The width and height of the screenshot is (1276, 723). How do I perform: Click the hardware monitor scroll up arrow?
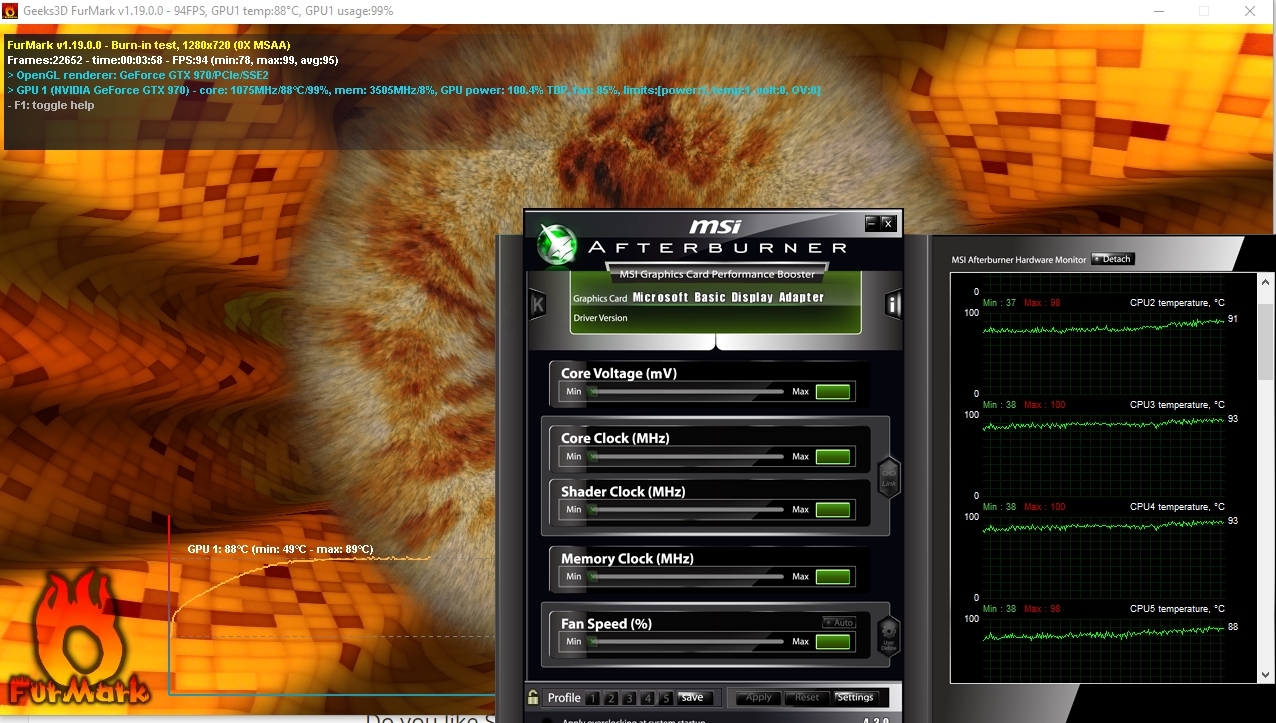(1266, 281)
